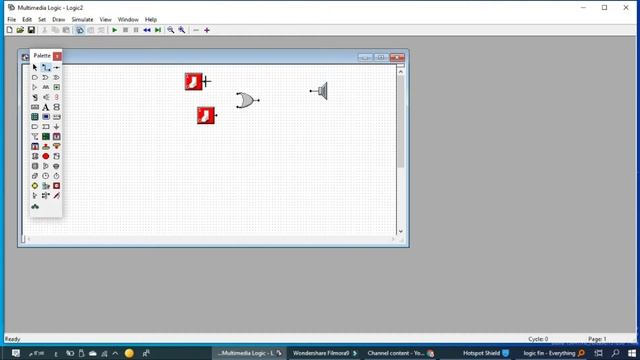Click the vertical scrollbar thumb in Logic2 window
Screen dimensions: 640x360
pos(400,122)
